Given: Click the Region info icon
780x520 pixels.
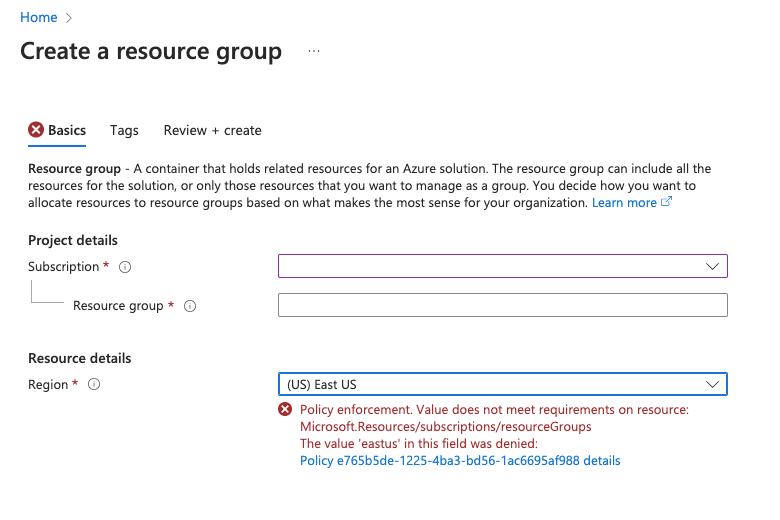Looking at the screenshot, I should coord(94,384).
